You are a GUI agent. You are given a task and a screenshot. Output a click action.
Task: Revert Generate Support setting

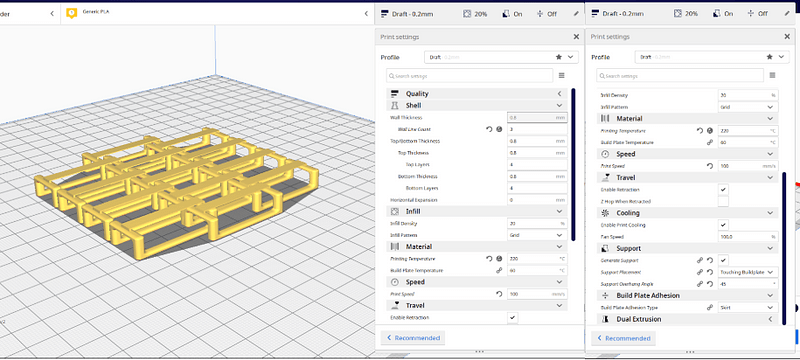710,260
